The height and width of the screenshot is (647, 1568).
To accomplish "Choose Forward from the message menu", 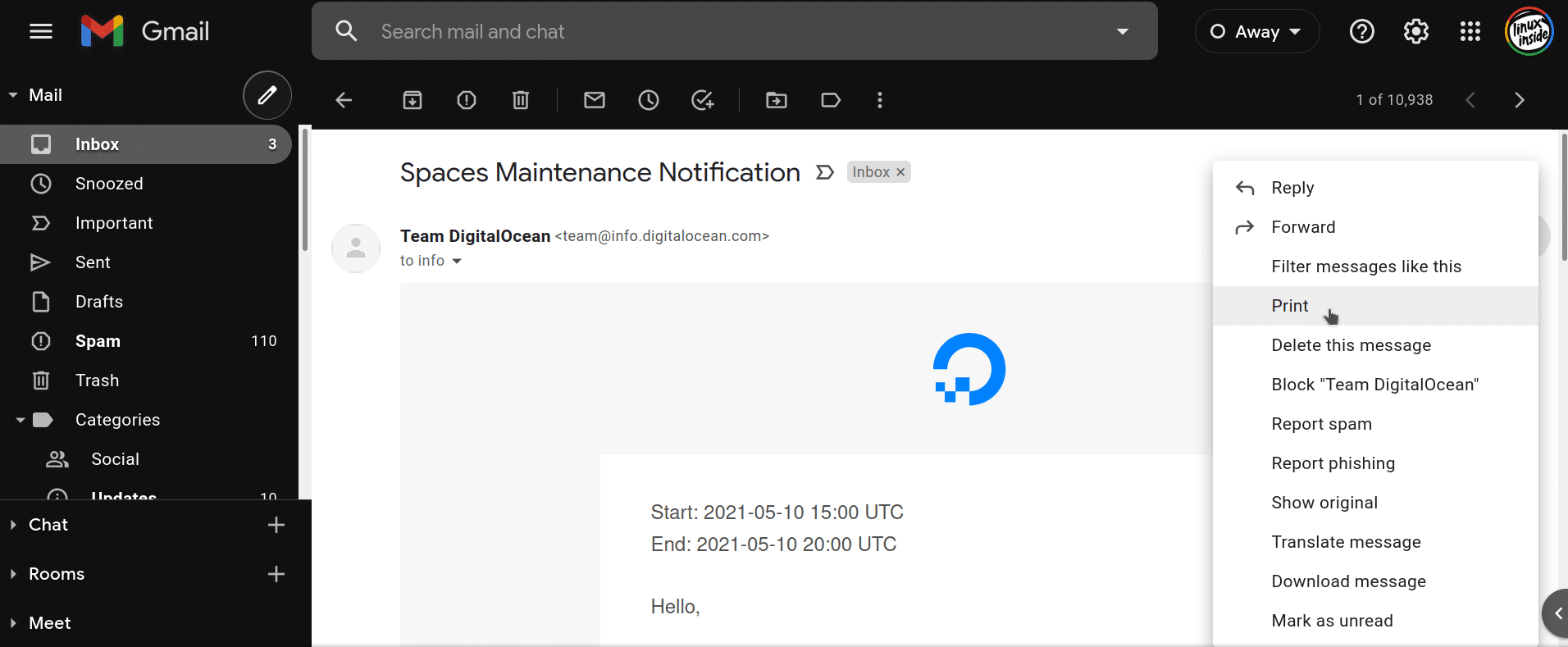I will 1375,227.
